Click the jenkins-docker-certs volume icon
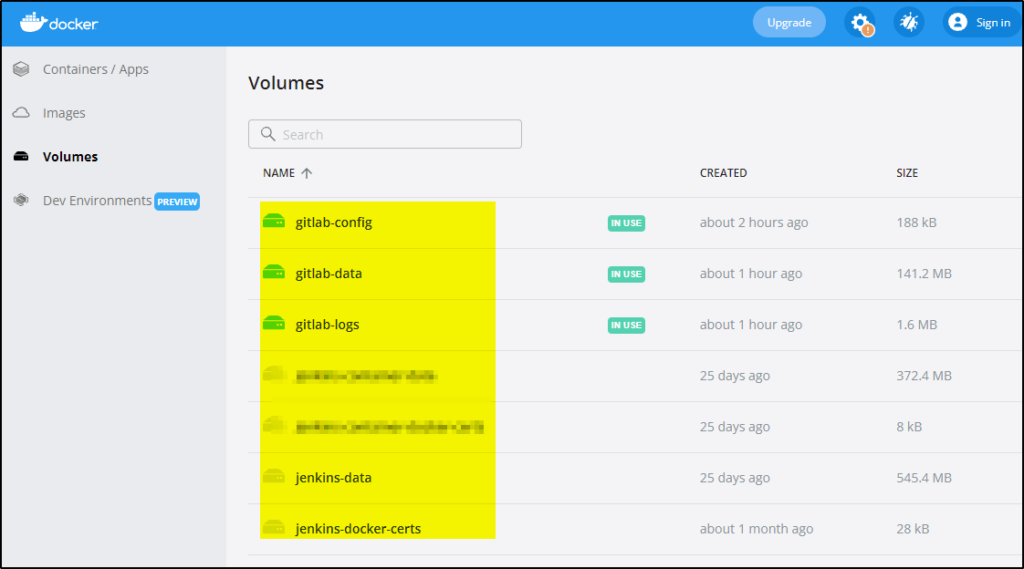This screenshot has width=1024, height=569. [x=274, y=528]
